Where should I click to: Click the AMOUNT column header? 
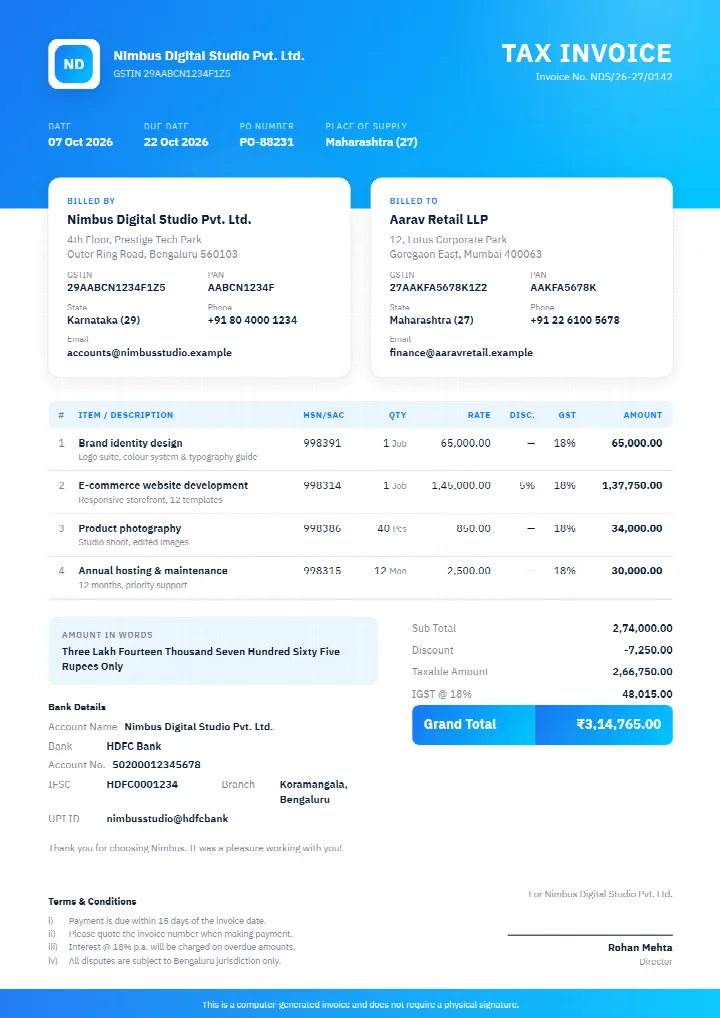pyautogui.click(x=643, y=415)
